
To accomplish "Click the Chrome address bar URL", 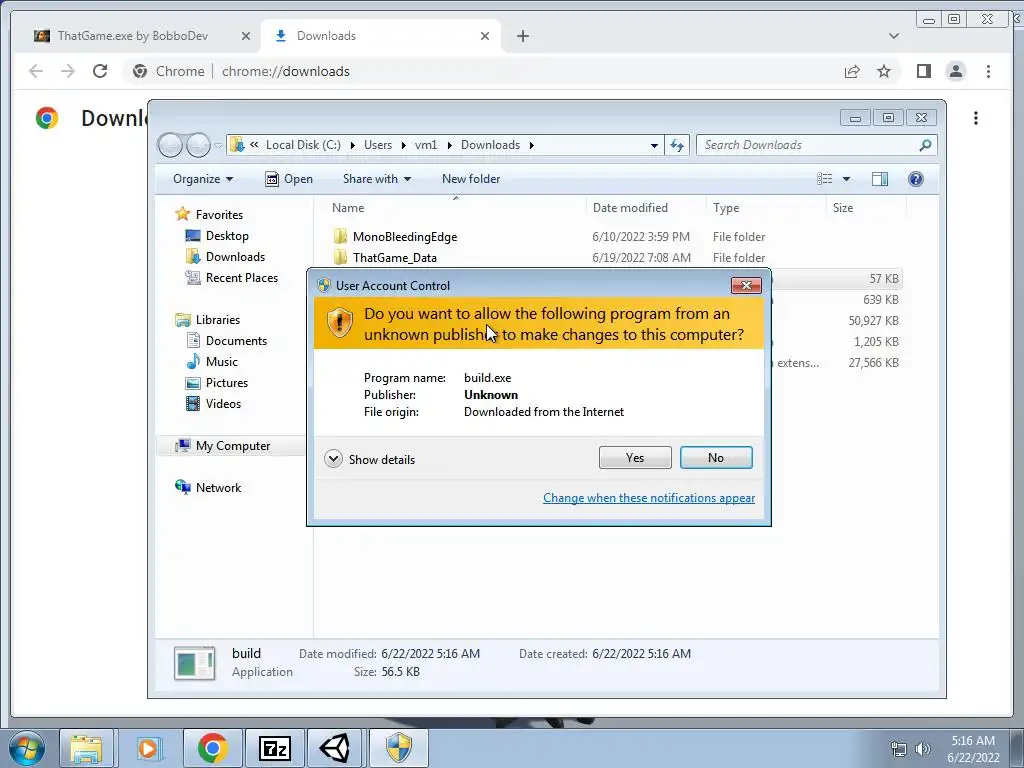I will [285, 71].
